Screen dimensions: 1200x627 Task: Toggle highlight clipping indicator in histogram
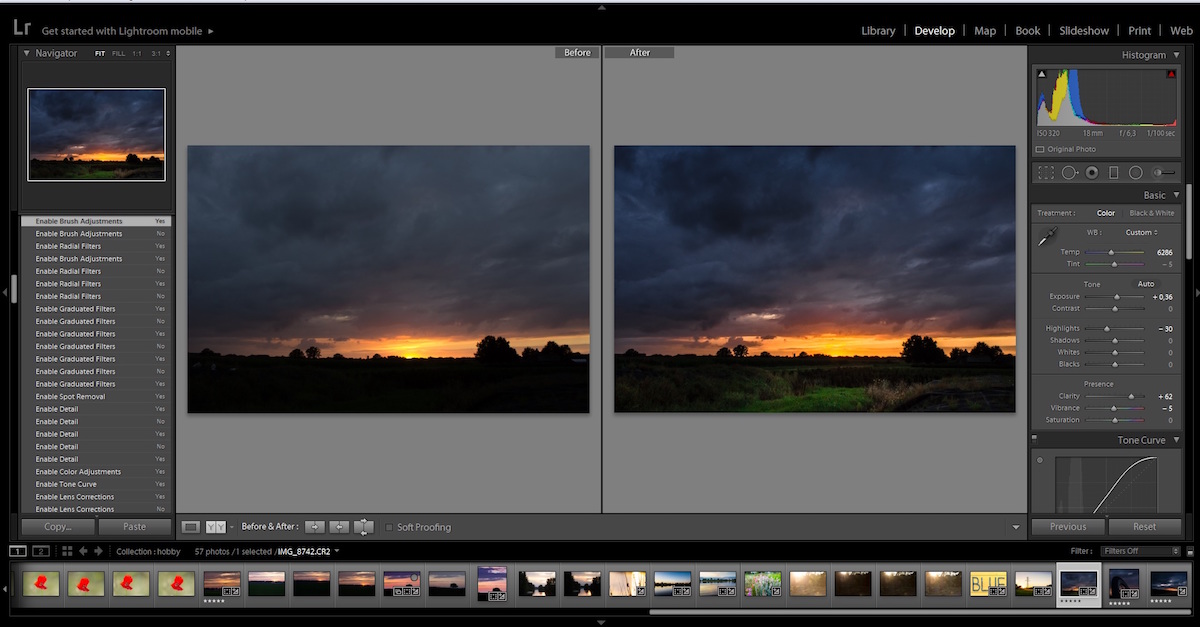click(1171, 74)
